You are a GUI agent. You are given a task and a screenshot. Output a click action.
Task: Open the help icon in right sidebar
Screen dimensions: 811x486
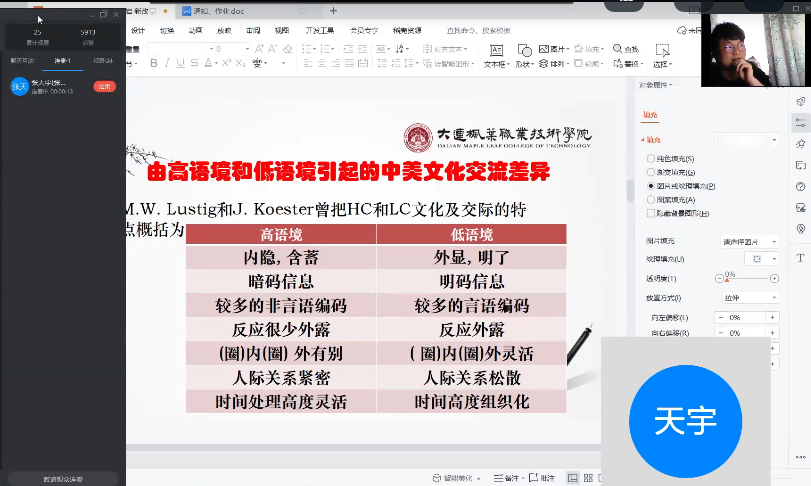pos(801,186)
